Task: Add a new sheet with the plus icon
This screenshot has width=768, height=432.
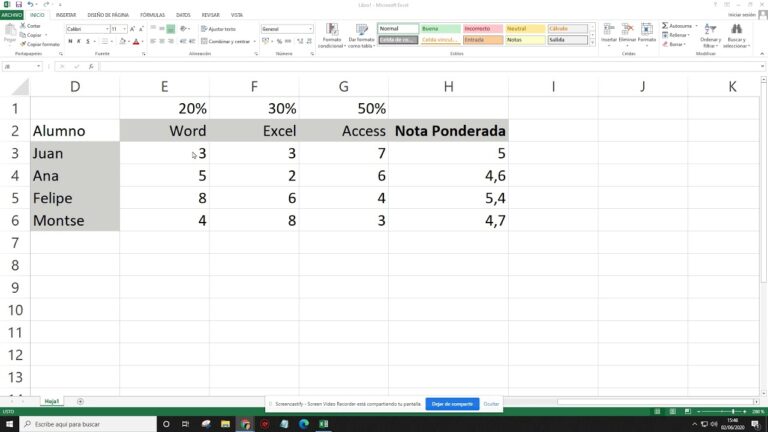Action: (x=80, y=401)
